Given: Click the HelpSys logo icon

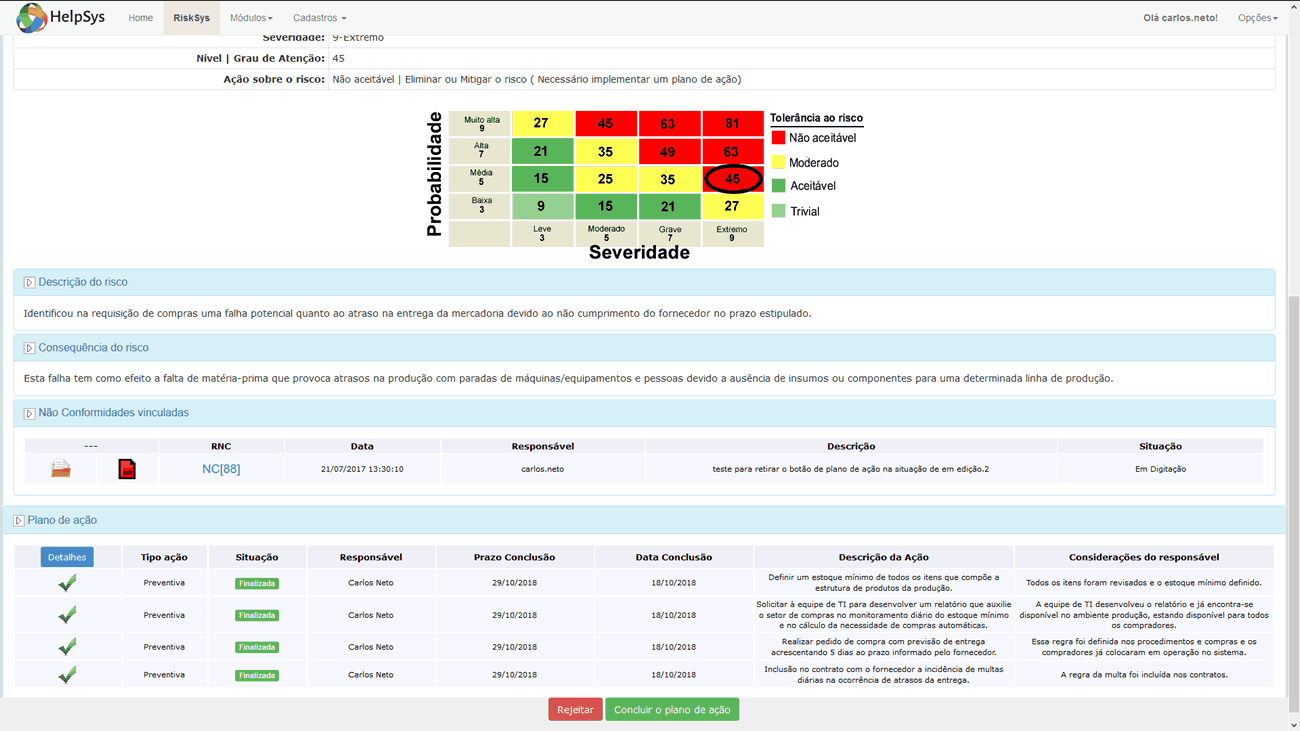Looking at the screenshot, I should (32, 18).
